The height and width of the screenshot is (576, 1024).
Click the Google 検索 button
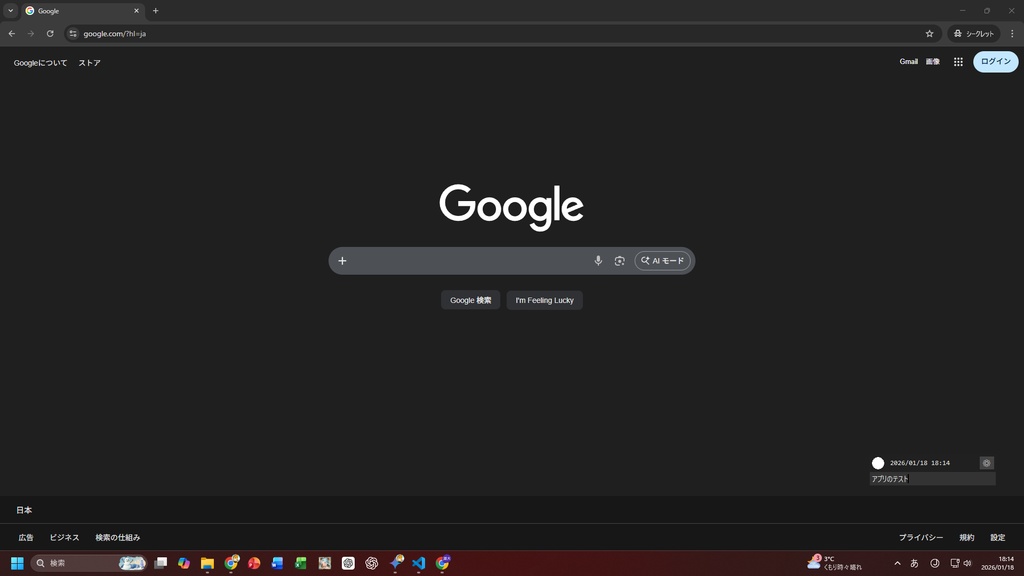(470, 300)
